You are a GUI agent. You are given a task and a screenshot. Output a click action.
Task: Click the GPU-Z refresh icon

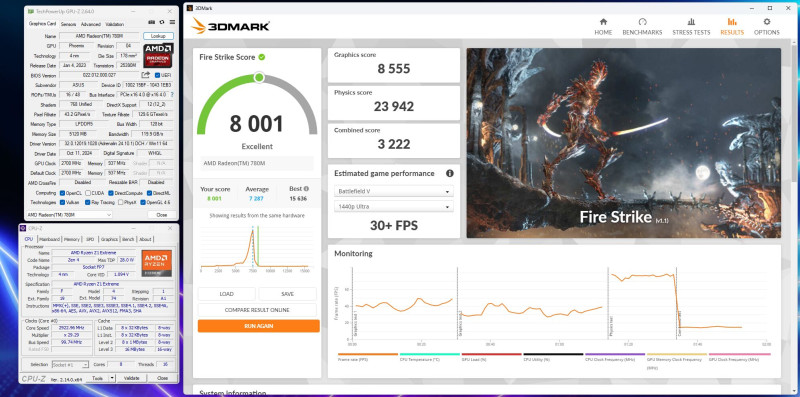(162, 22)
